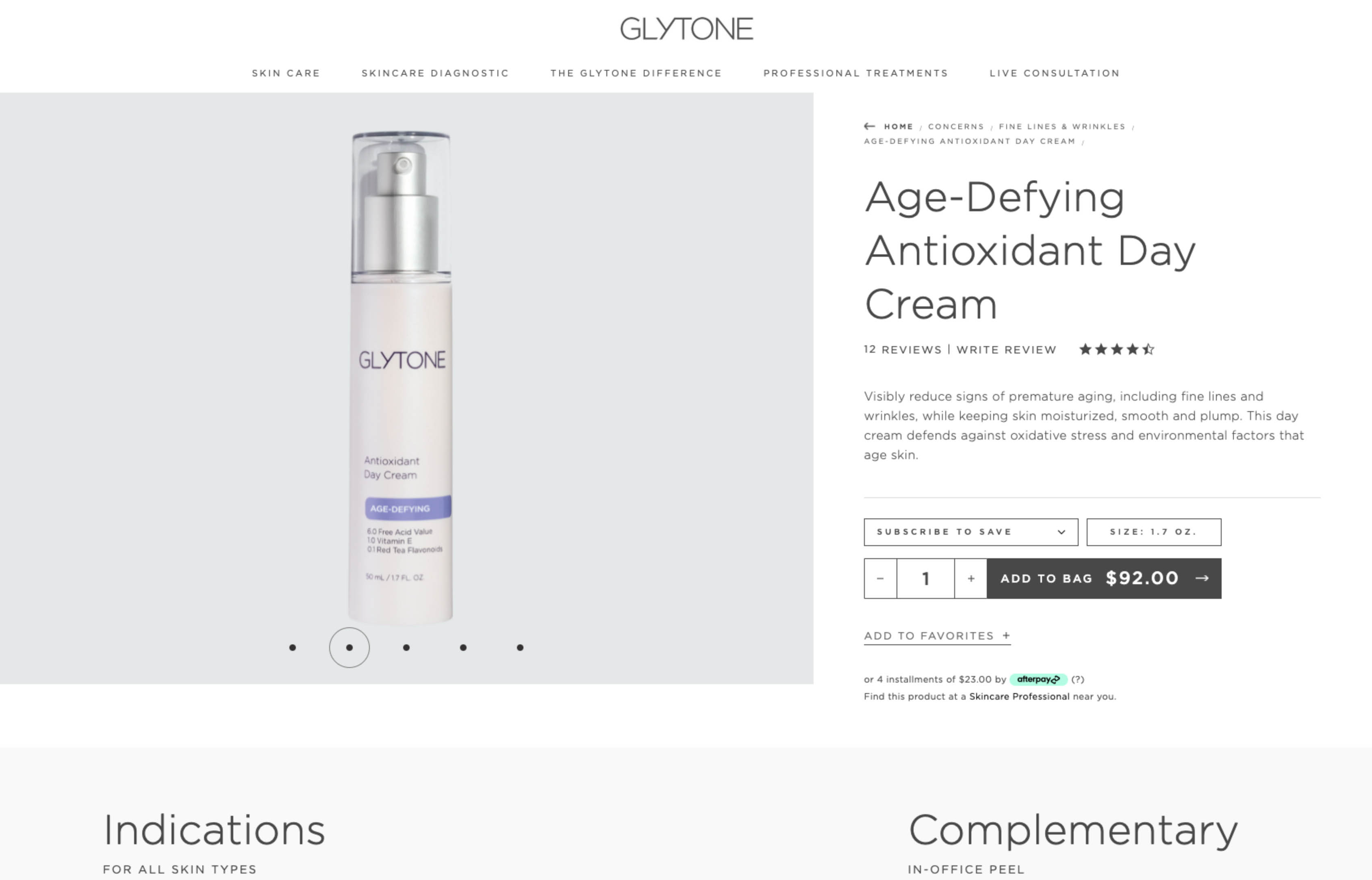Click the arrow on Add to Bag
The image size is (1372, 880).
1202,578
